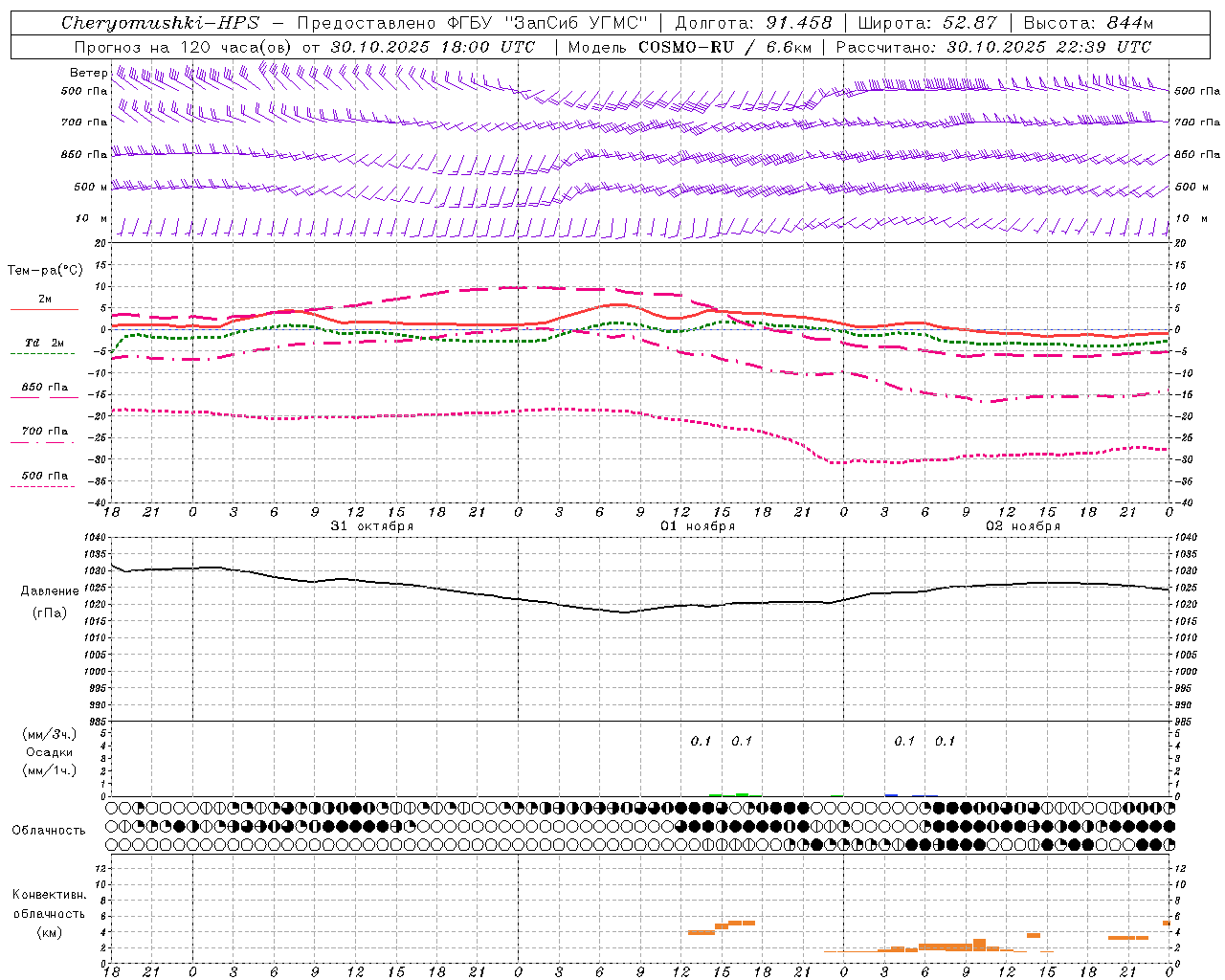Click the model label COSMO-RU / 6.6км
The image size is (1225, 980).
pos(725,47)
